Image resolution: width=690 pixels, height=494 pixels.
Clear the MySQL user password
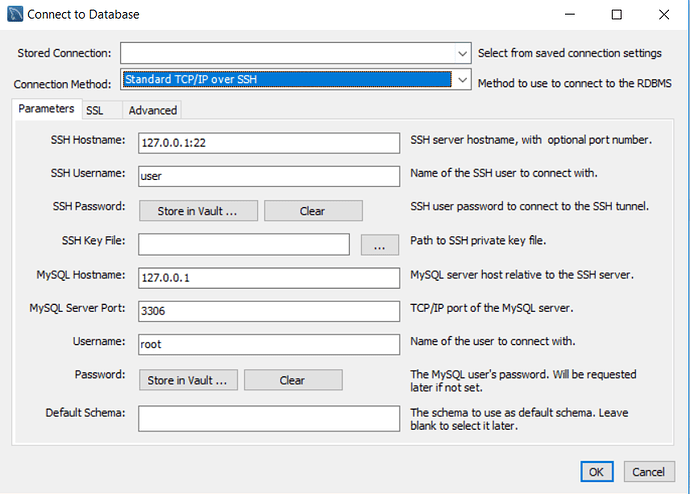coord(293,380)
